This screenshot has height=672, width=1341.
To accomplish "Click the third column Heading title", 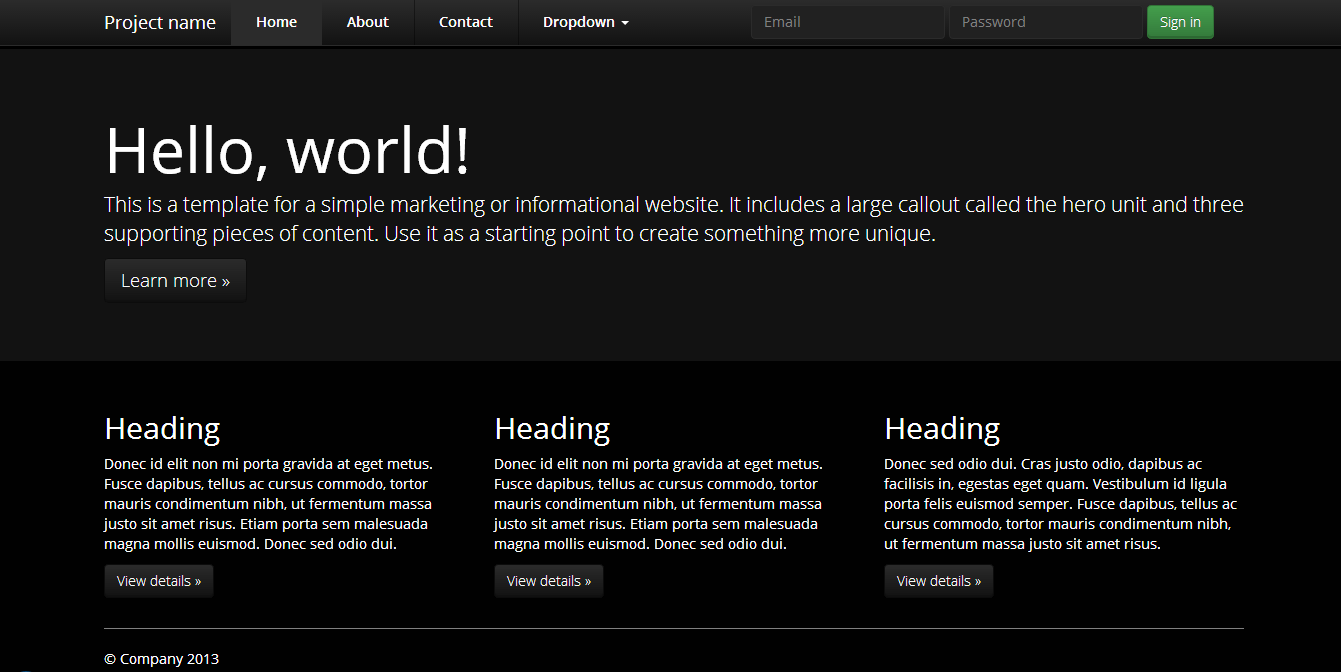I will (942, 428).
